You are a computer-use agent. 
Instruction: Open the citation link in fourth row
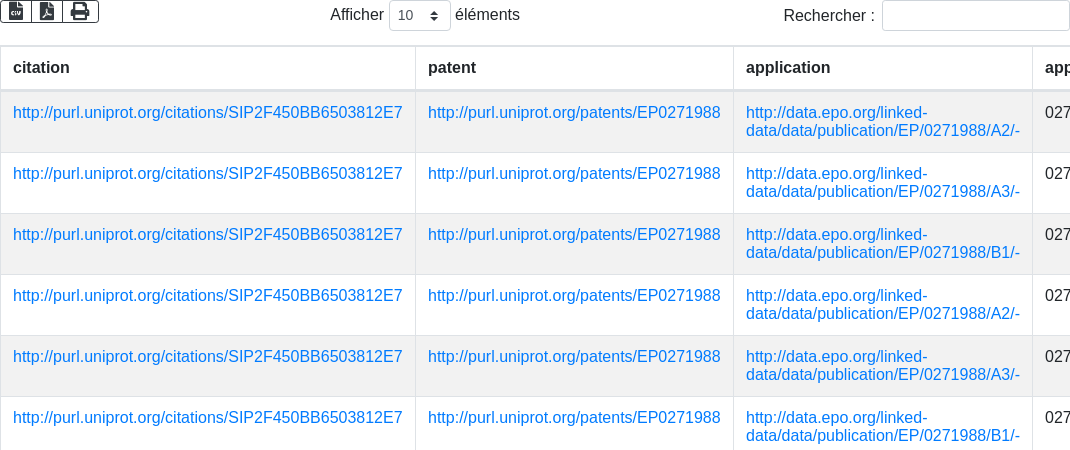(207, 295)
